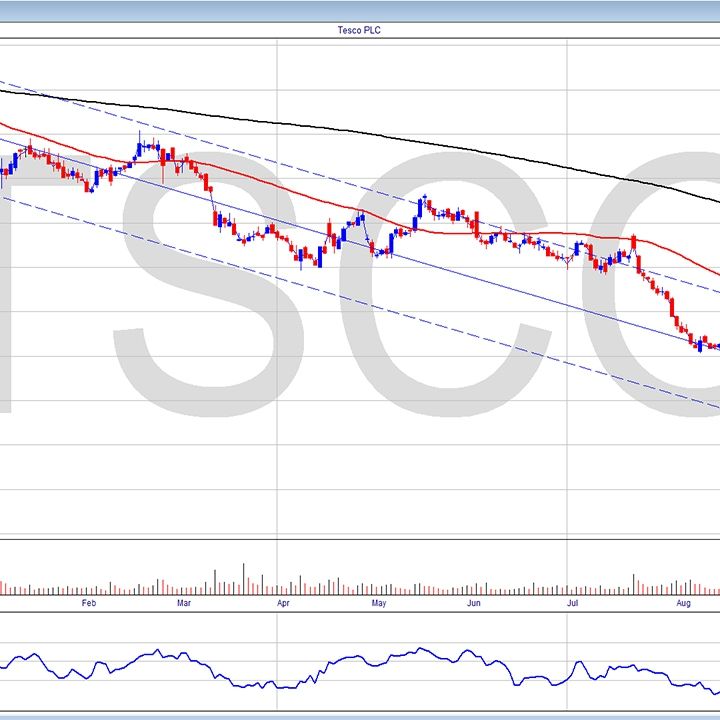The image size is (720, 720).
Task: Click the Tesco PLC chart title
Action: pos(360,30)
